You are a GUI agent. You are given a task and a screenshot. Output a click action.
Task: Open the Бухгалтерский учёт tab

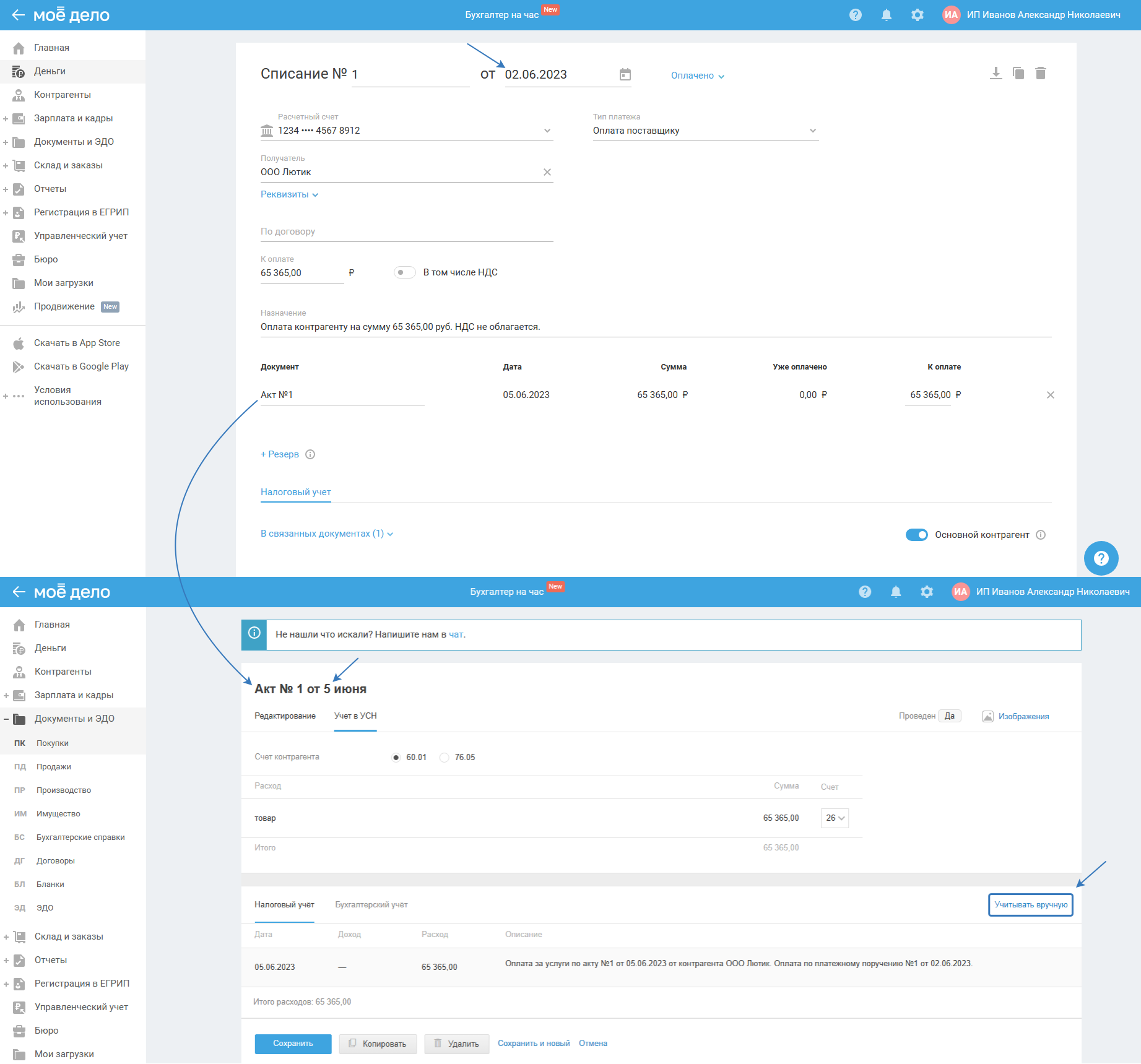point(371,905)
